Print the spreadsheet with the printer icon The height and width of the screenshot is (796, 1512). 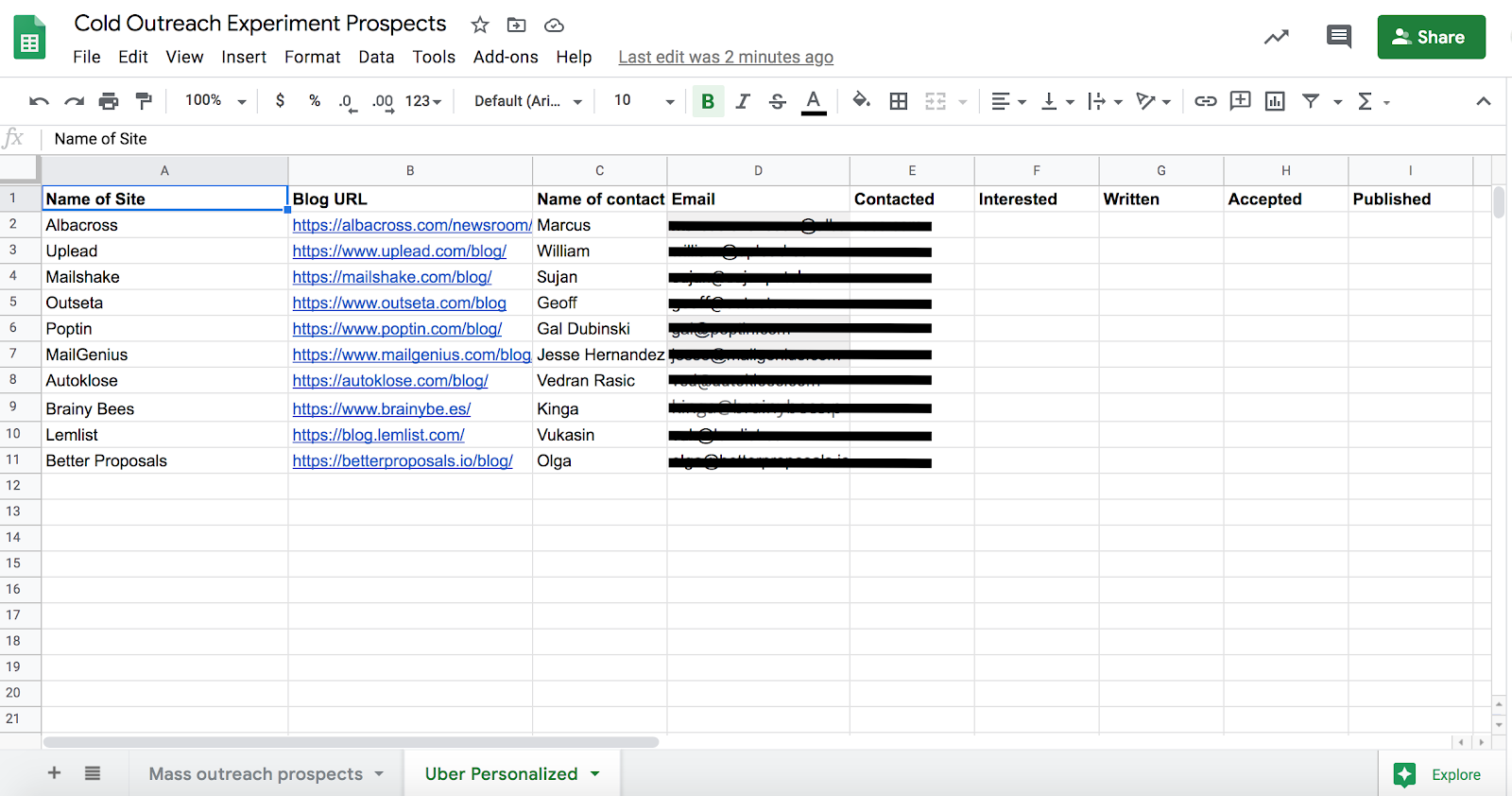[109, 101]
